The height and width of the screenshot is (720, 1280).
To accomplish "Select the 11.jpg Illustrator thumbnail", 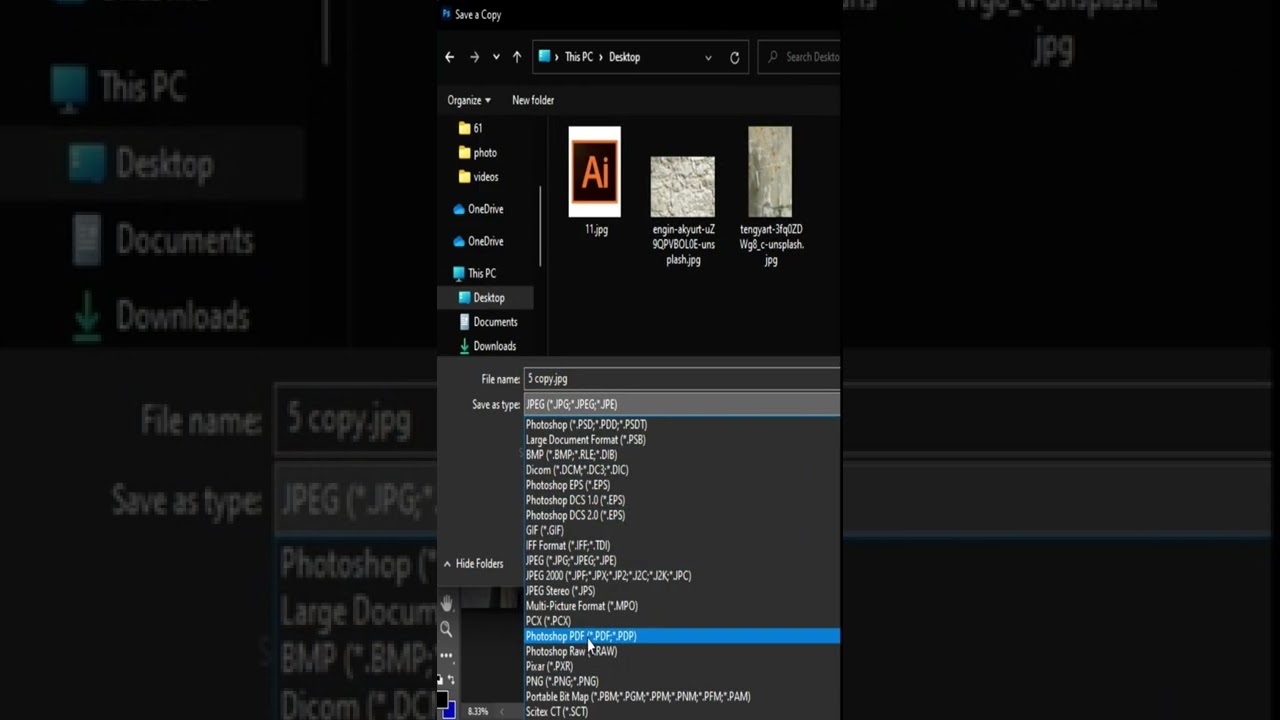I will pyautogui.click(x=595, y=180).
